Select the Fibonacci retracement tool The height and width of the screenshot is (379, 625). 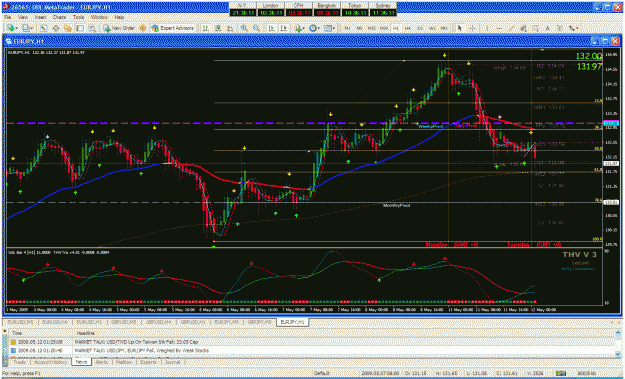pos(535,28)
